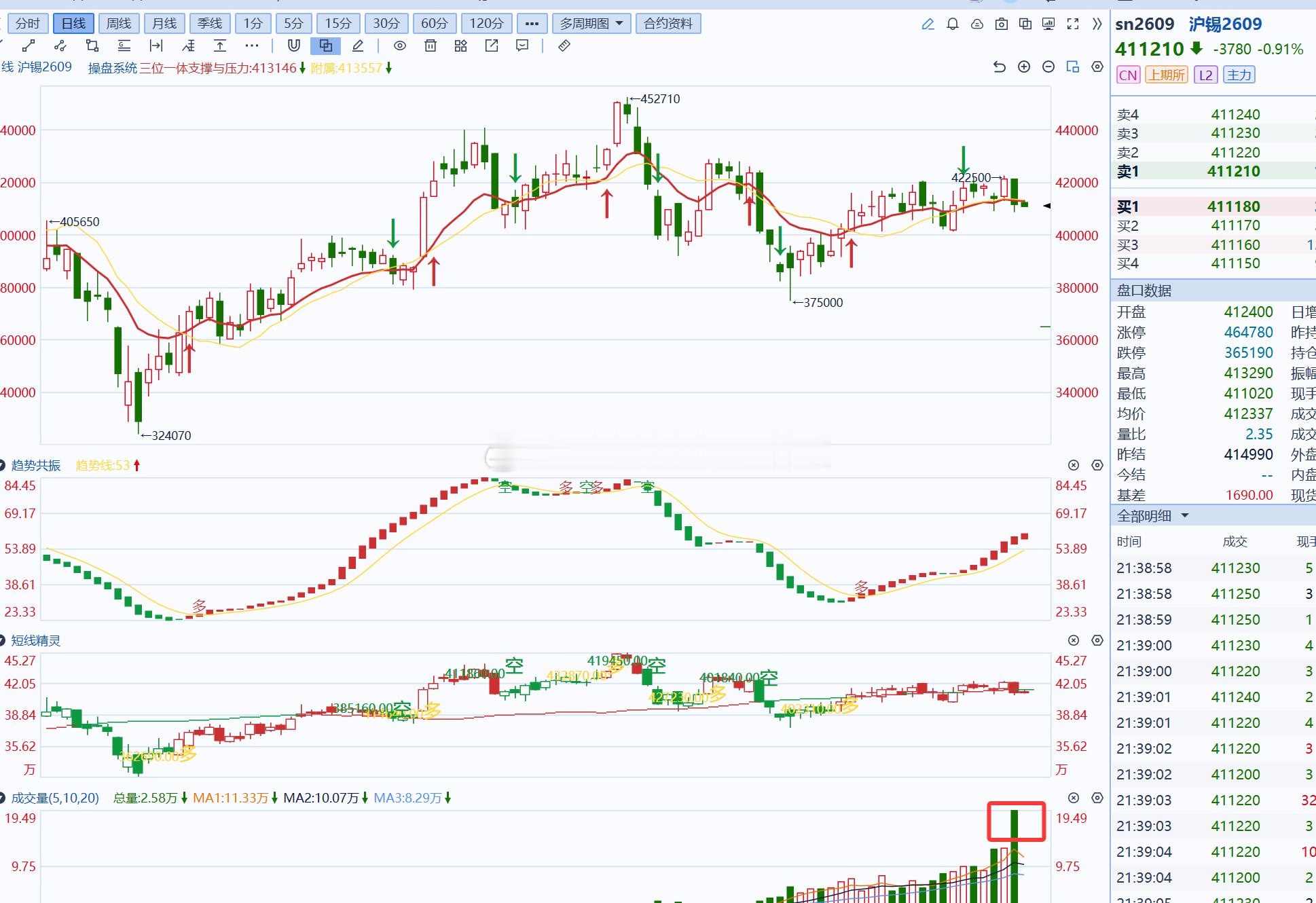This screenshot has width=1316, height=903.
Task: Choose the 5分 period button
Action: point(293,24)
